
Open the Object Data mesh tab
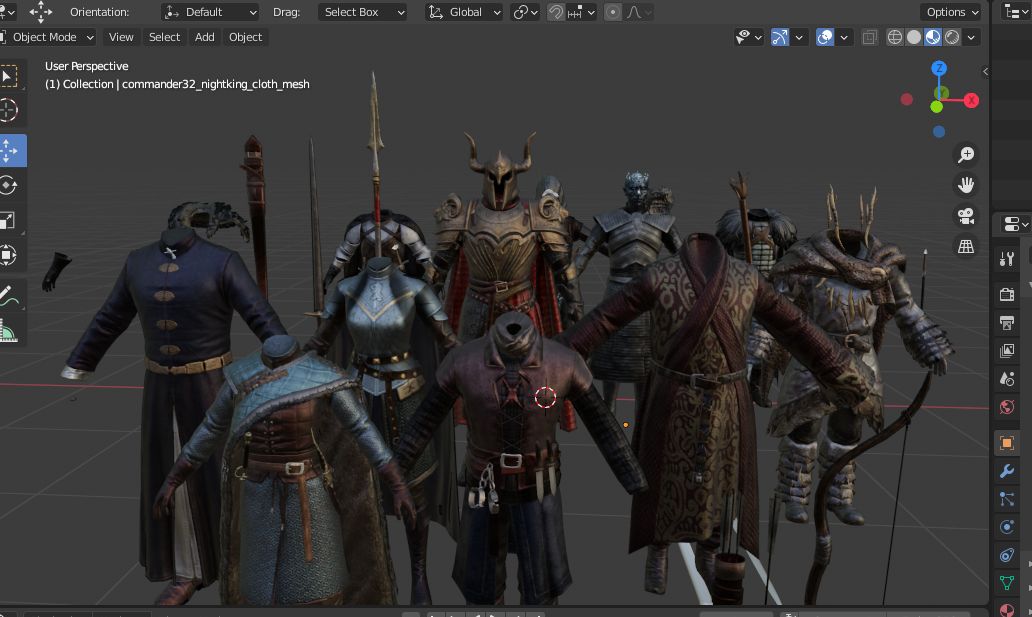click(x=1006, y=583)
